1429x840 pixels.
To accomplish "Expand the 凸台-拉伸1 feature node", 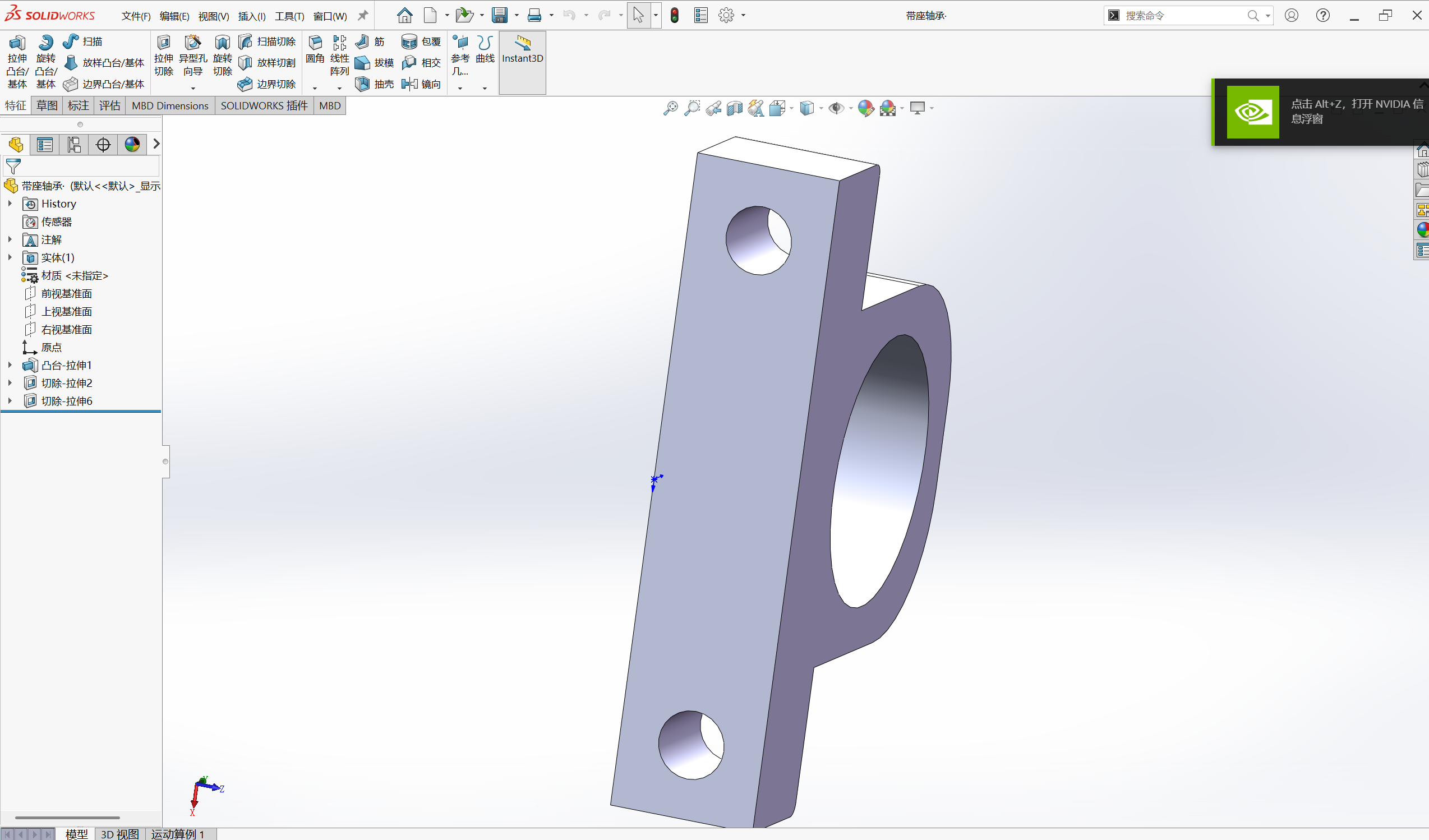I will pos(10,365).
